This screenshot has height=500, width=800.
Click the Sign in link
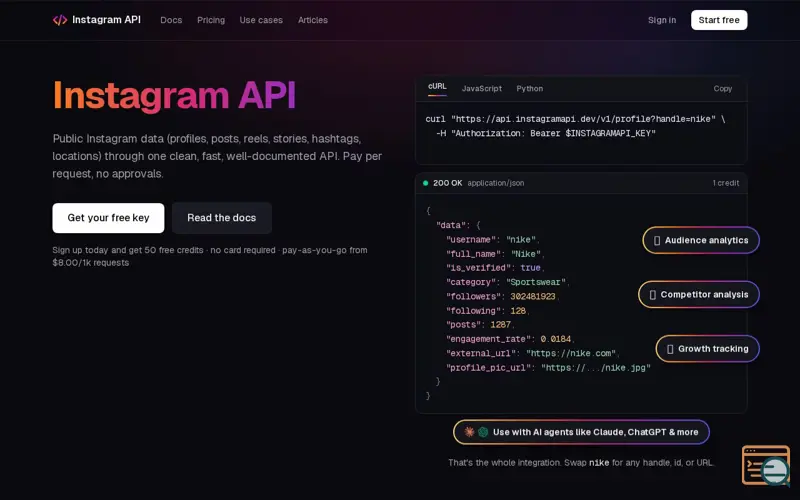pyautogui.click(x=662, y=20)
